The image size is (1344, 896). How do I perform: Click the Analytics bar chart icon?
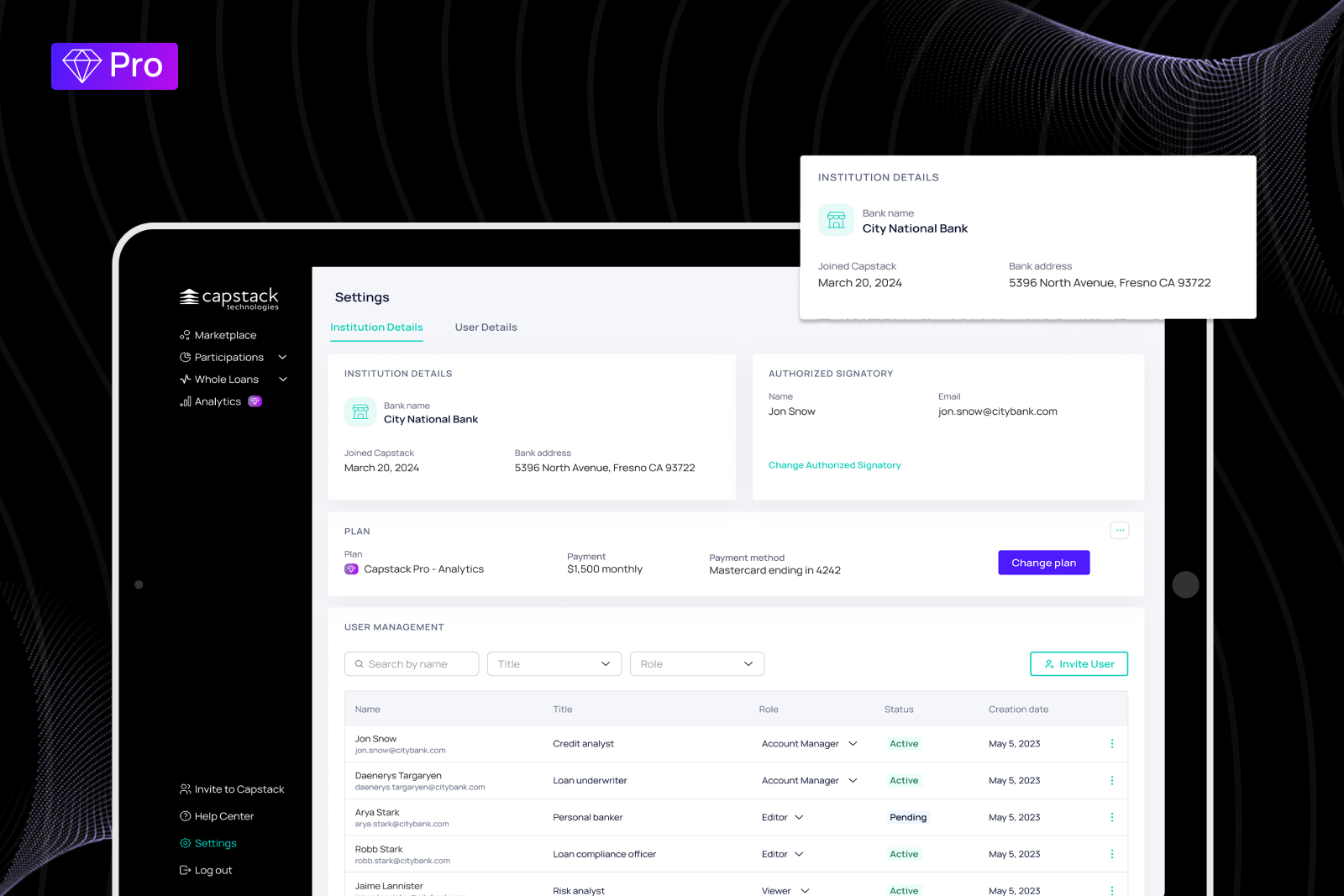185,401
